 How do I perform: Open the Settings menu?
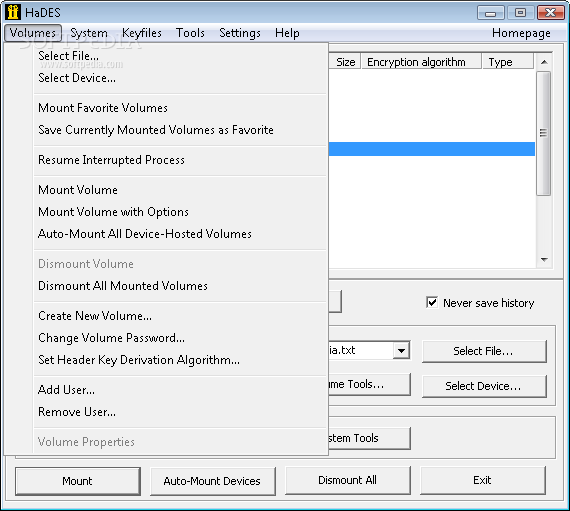coord(240,33)
